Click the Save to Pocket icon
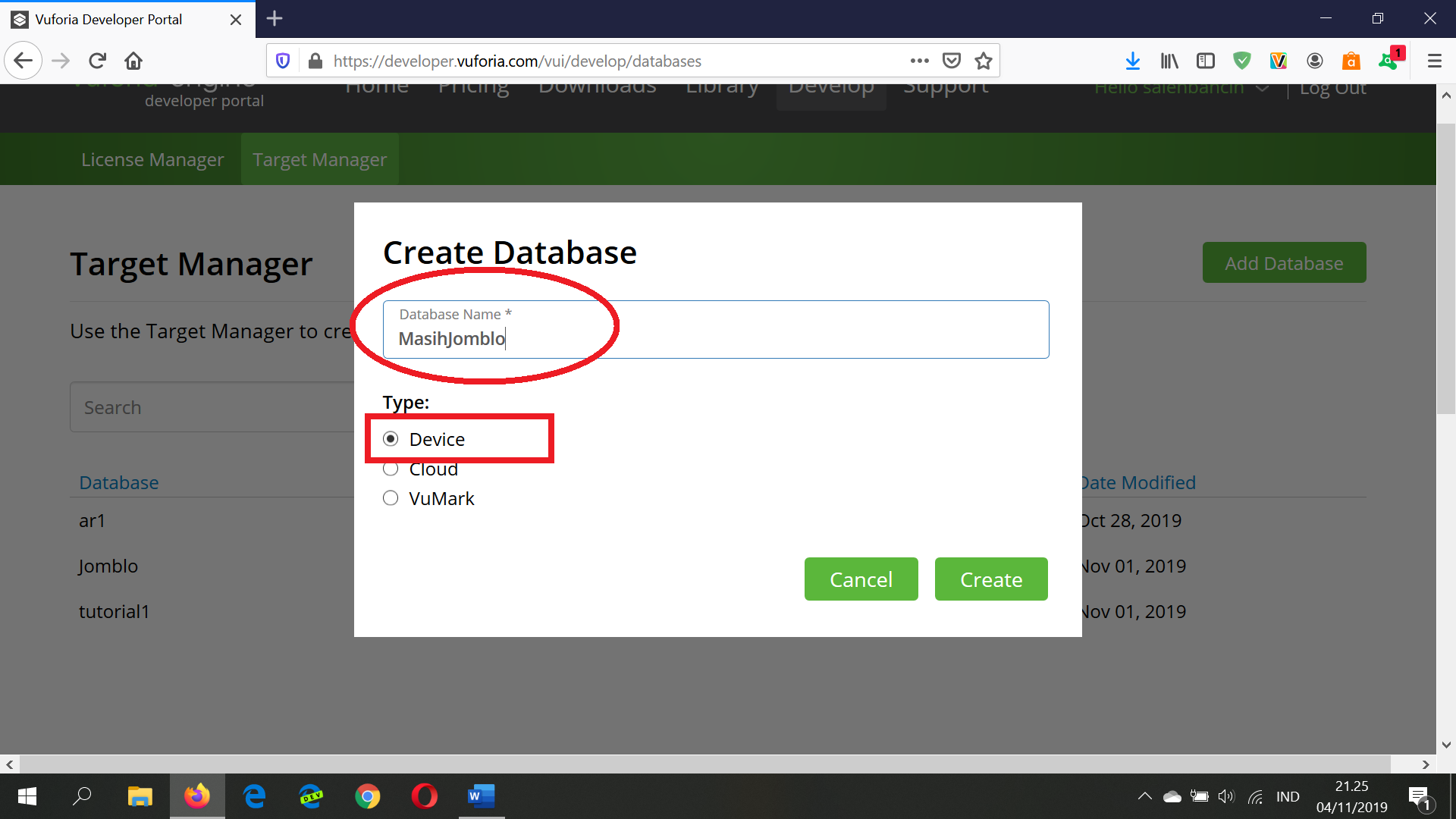Viewport: 1456px width, 819px height. pos(951,61)
